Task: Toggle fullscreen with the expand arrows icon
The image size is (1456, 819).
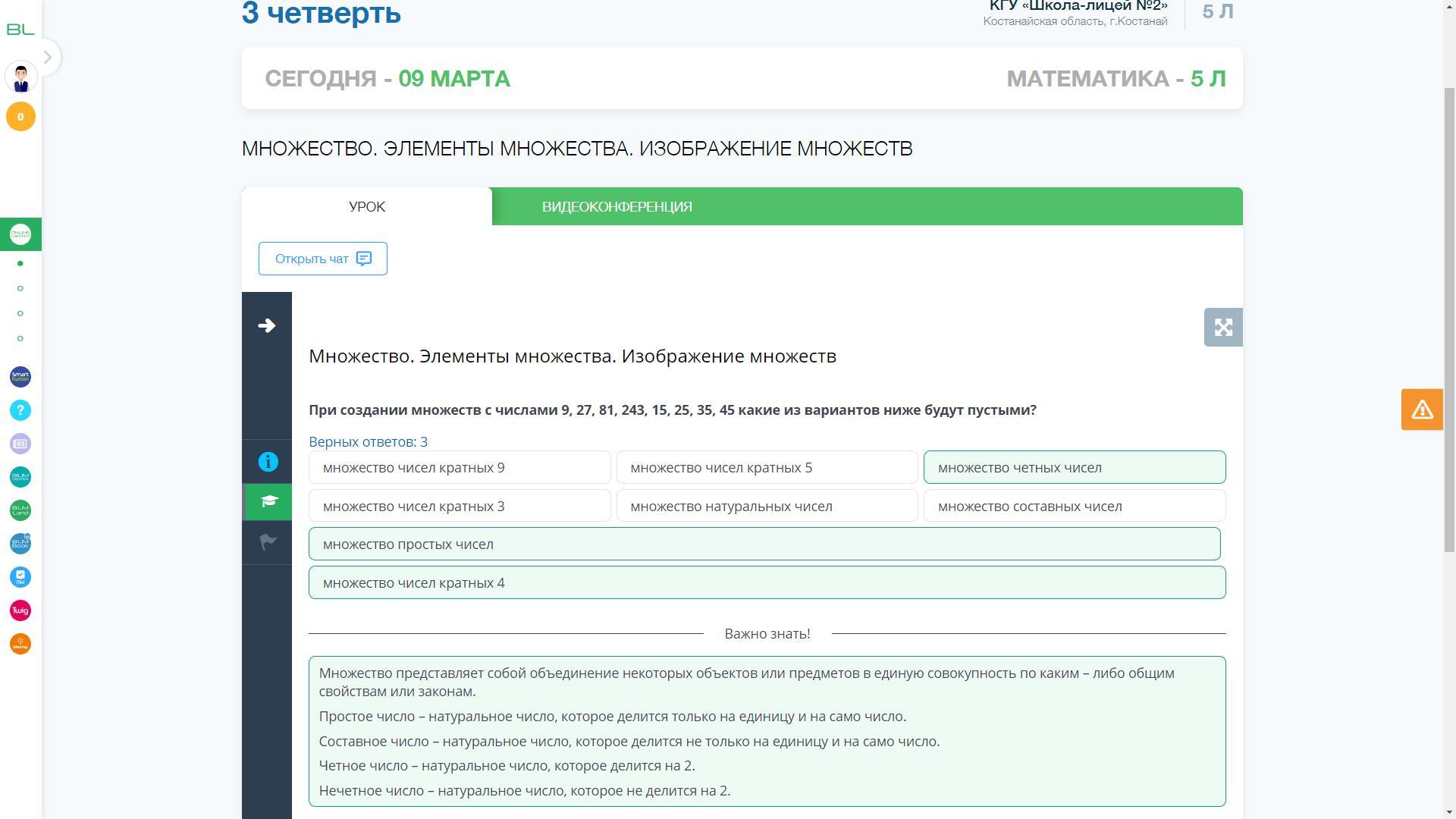Action: 1222,328
